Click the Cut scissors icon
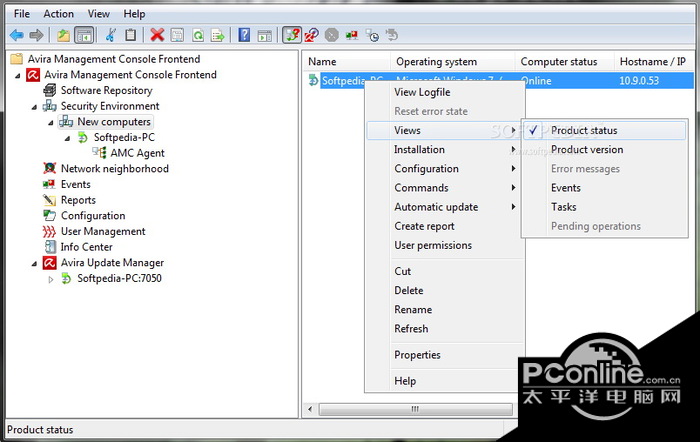Screen dimensions: 700x442 click(111, 35)
